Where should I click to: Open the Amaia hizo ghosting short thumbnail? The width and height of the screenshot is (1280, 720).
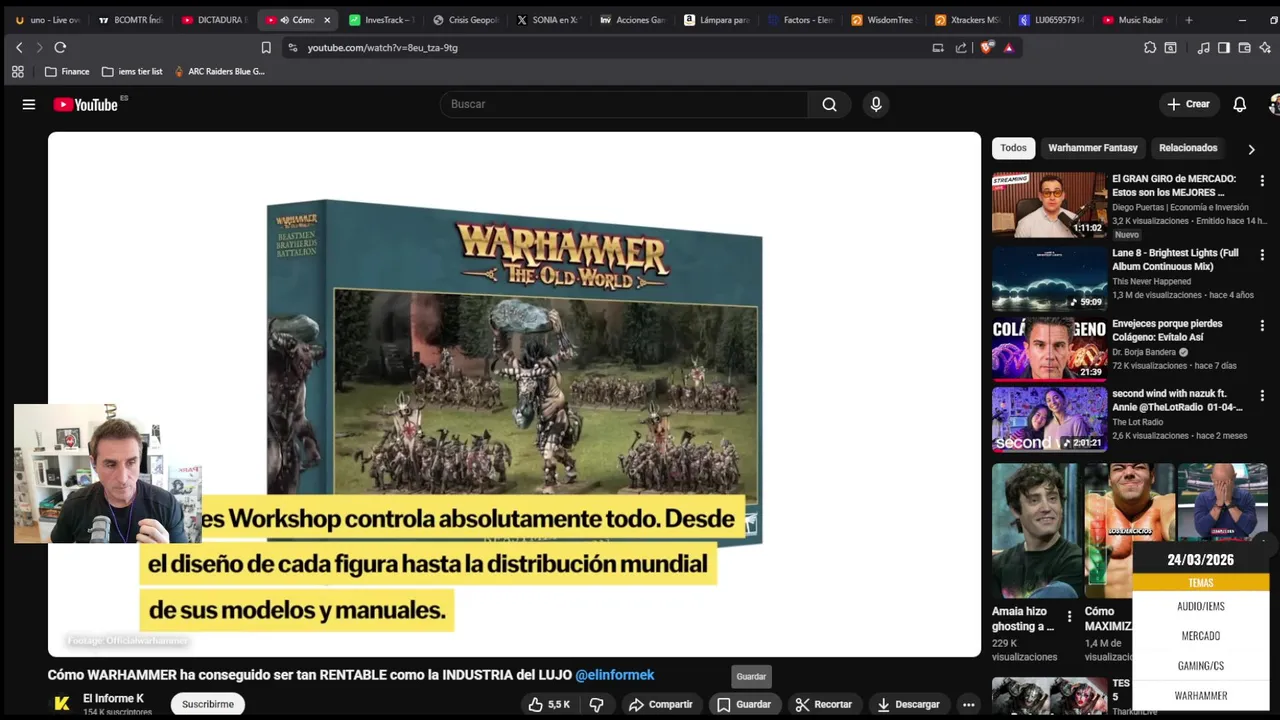(x=1035, y=530)
